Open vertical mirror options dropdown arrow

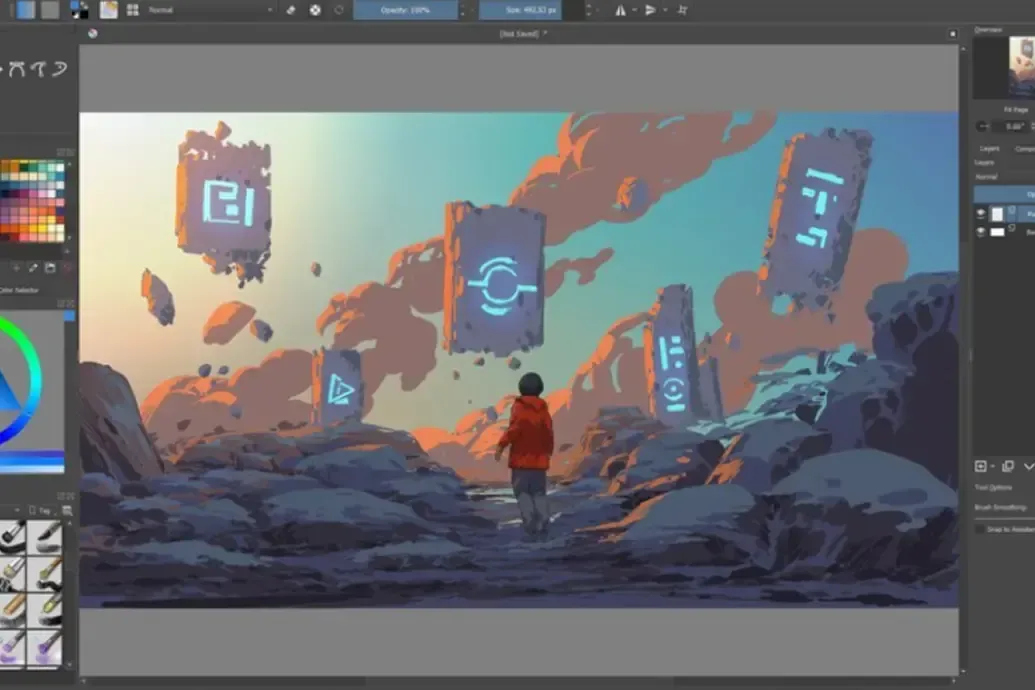[x=665, y=10]
